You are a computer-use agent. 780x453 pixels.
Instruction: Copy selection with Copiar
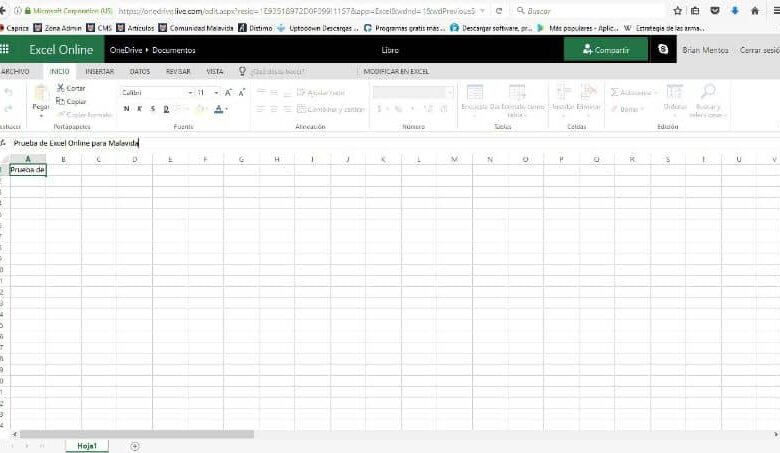coord(71,101)
